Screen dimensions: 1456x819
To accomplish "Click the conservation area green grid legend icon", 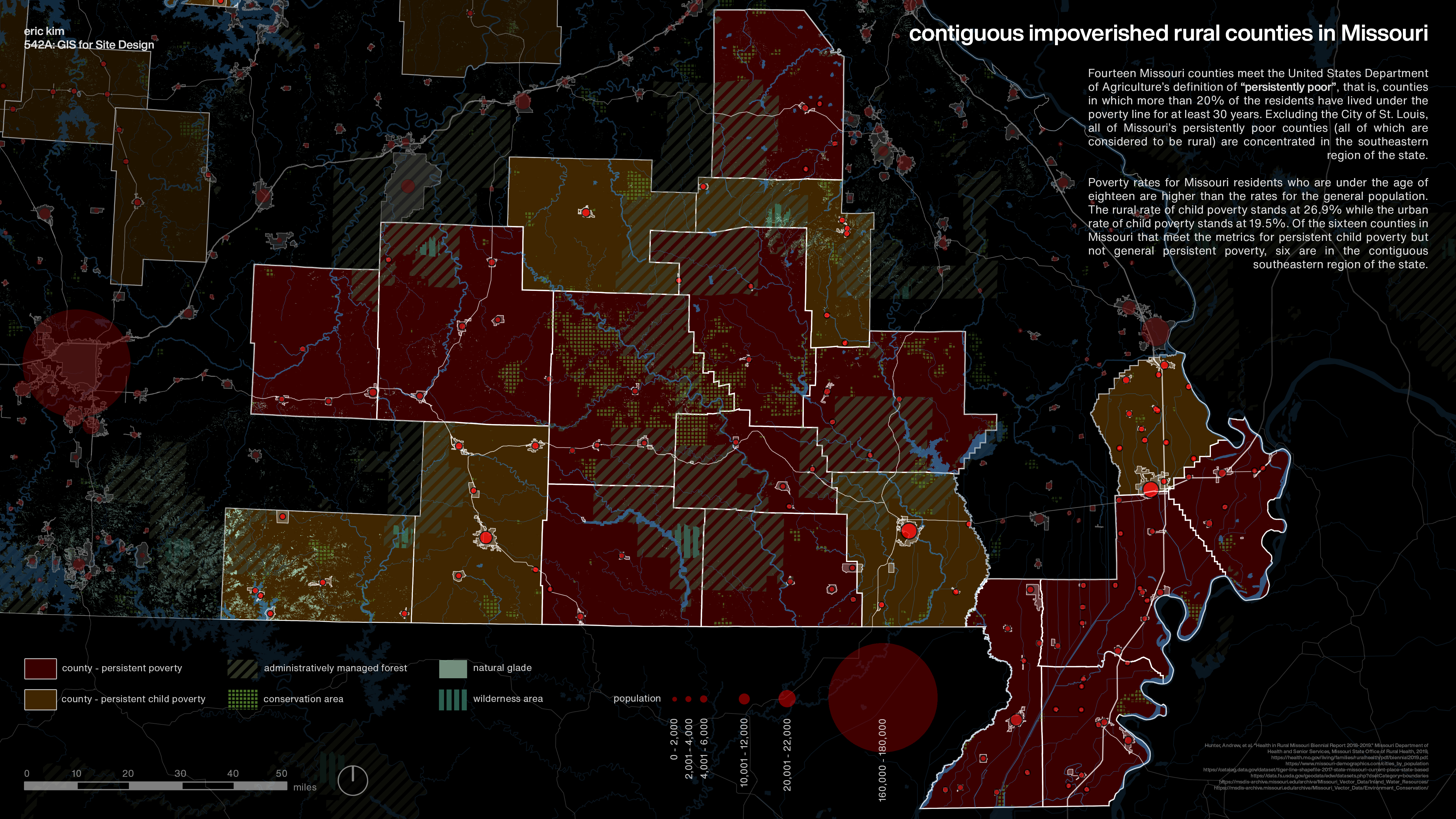I will pos(242,699).
